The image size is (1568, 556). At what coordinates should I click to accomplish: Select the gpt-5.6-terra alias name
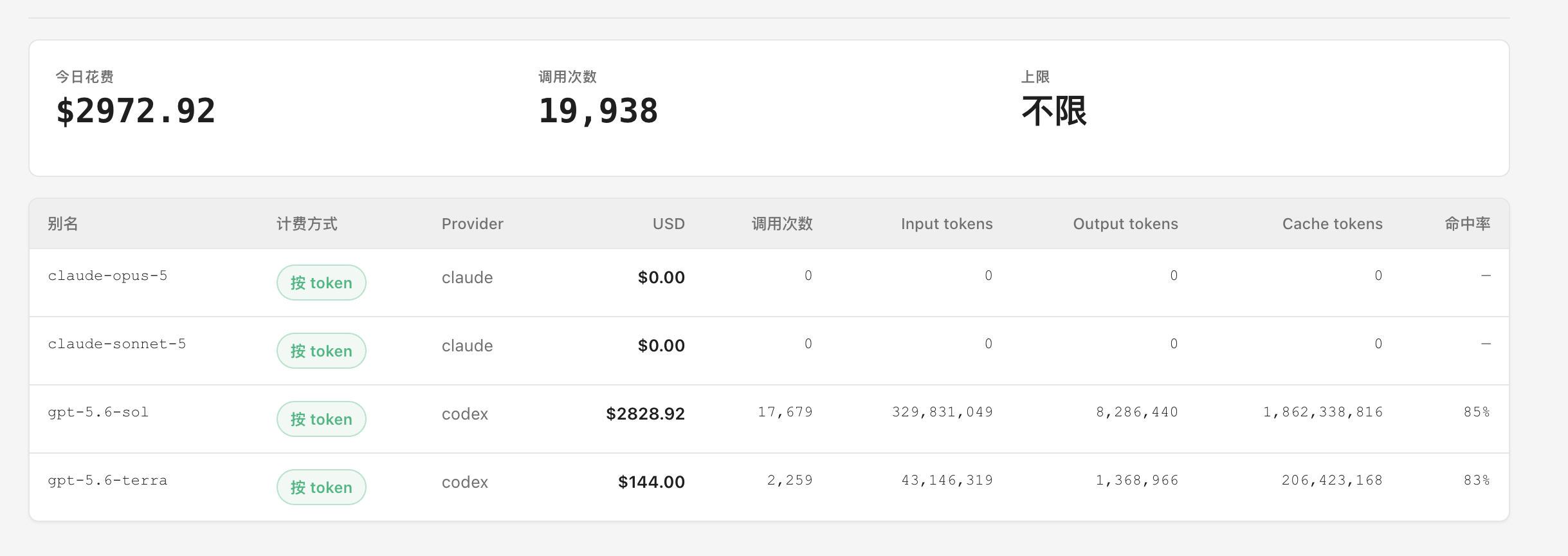[107, 480]
